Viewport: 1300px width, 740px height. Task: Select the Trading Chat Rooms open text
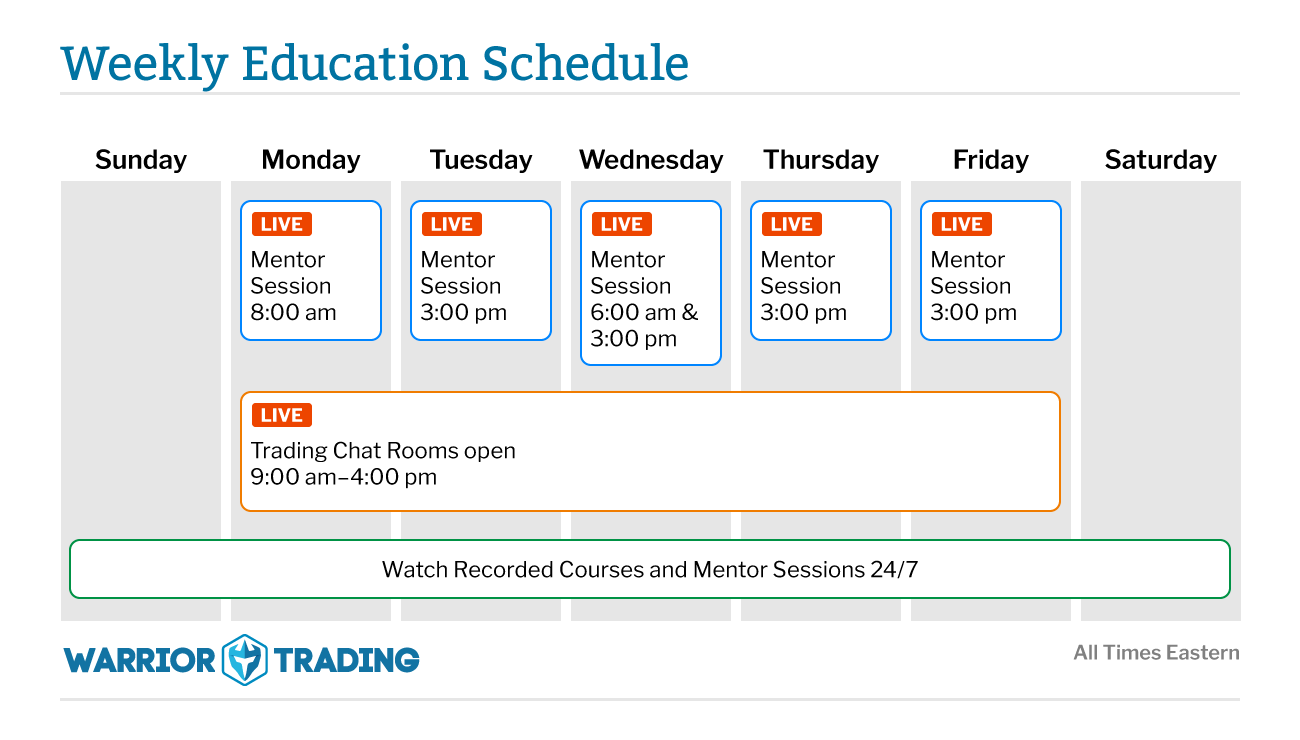coord(383,451)
